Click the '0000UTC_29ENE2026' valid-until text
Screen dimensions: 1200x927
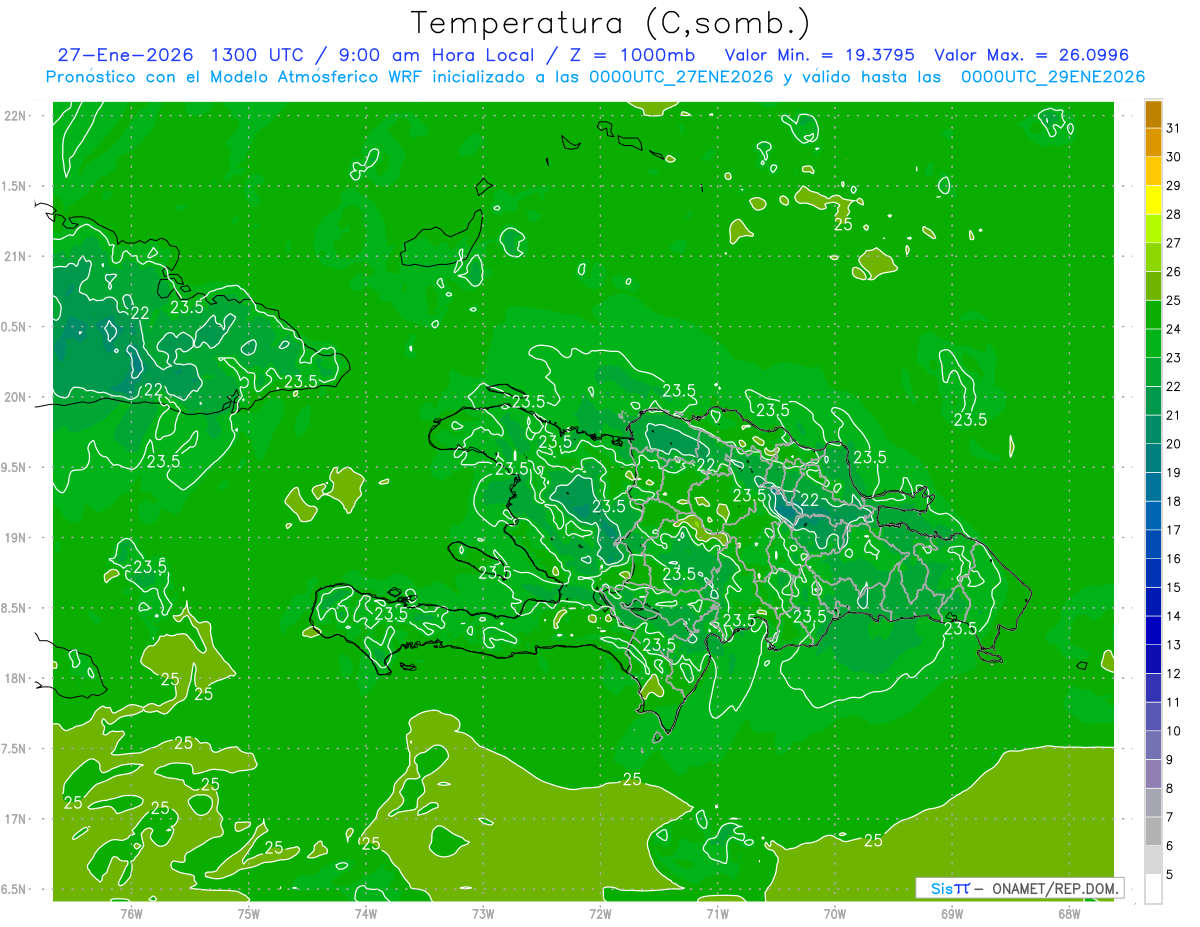point(1053,77)
